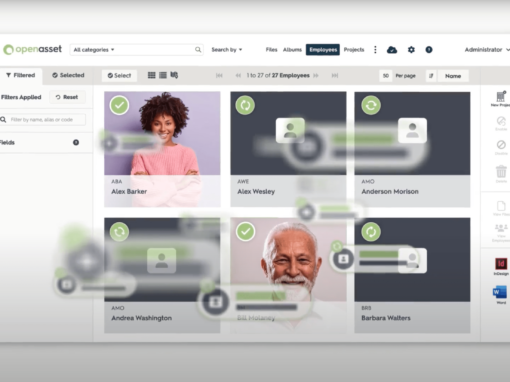The width and height of the screenshot is (510, 382).
Task: Click the Alex Barker name label
Action: point(129,192)
